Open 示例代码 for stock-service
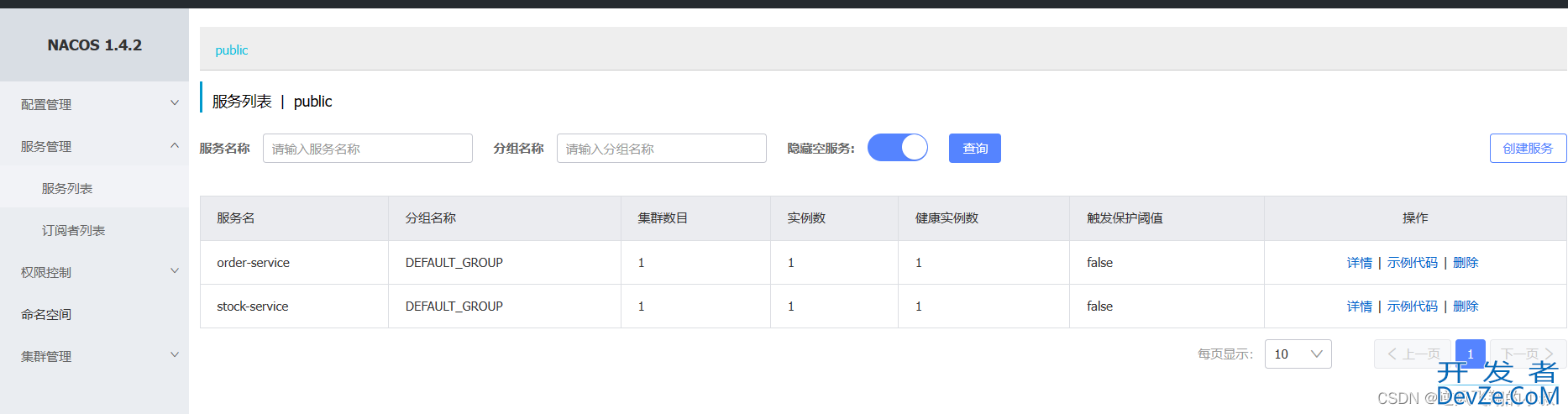The image size is (1568, 414). pyautogui.click(x=1413, y=307)
